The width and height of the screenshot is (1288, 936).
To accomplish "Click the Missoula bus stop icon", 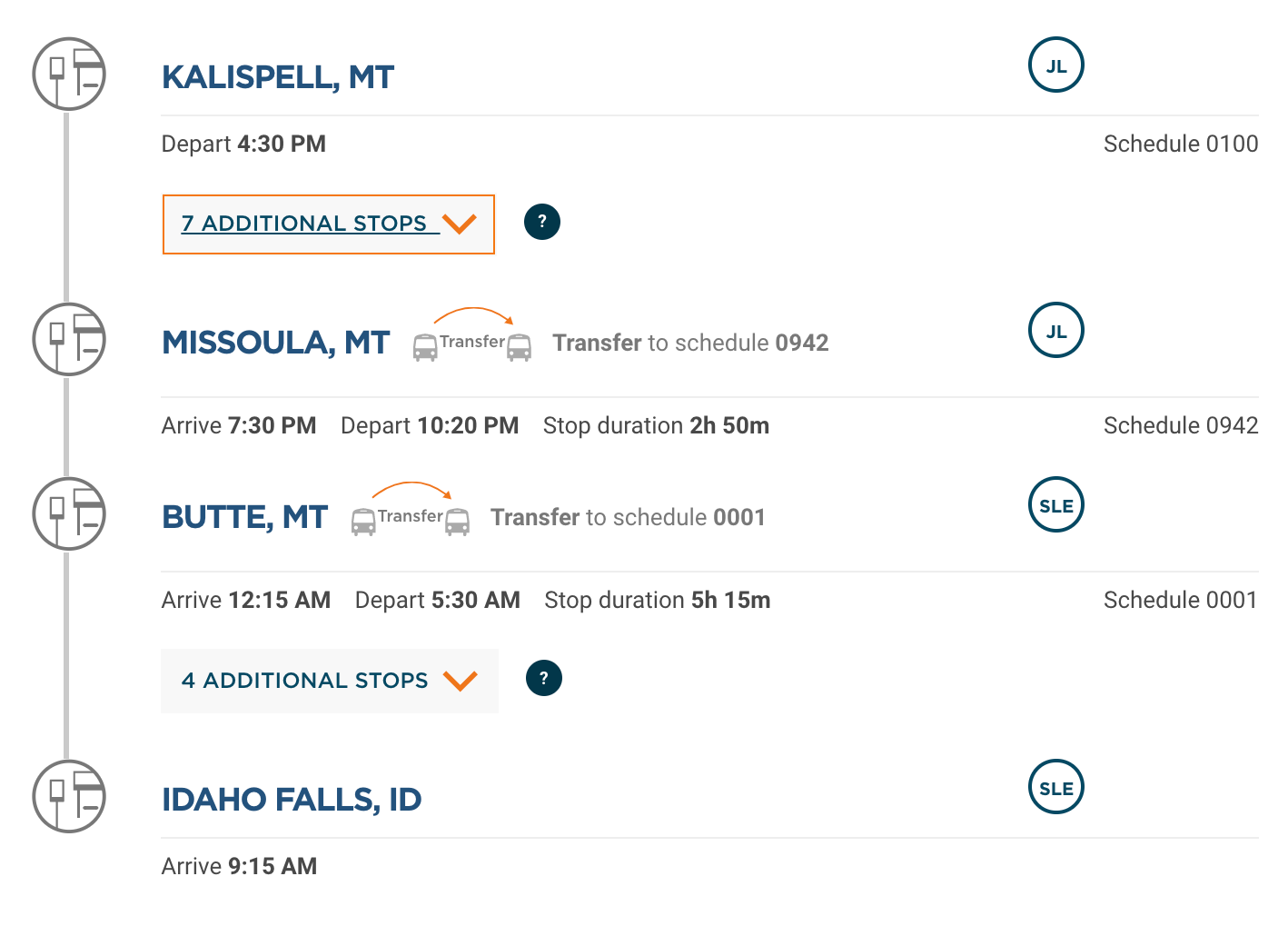I will click(69, 339).
